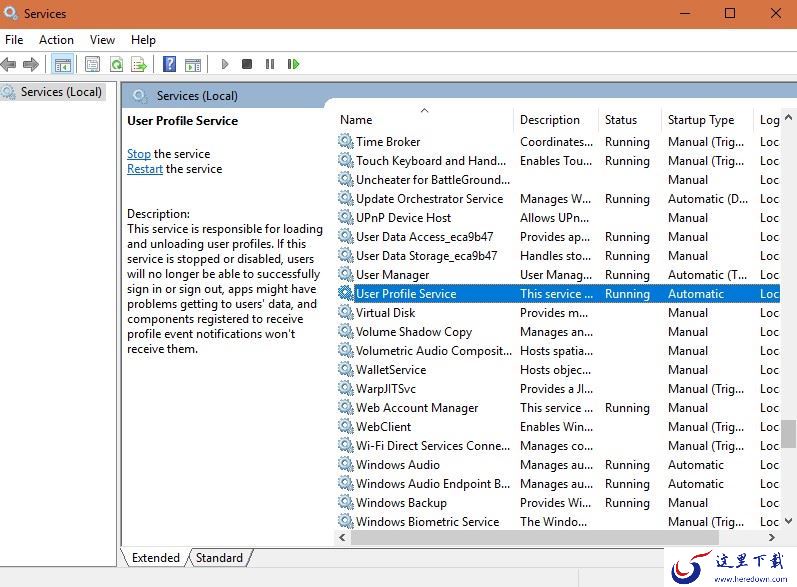Switch to the Standard tab
The width and height of the screenshot is (797, 587).
[x=220, y=558]
